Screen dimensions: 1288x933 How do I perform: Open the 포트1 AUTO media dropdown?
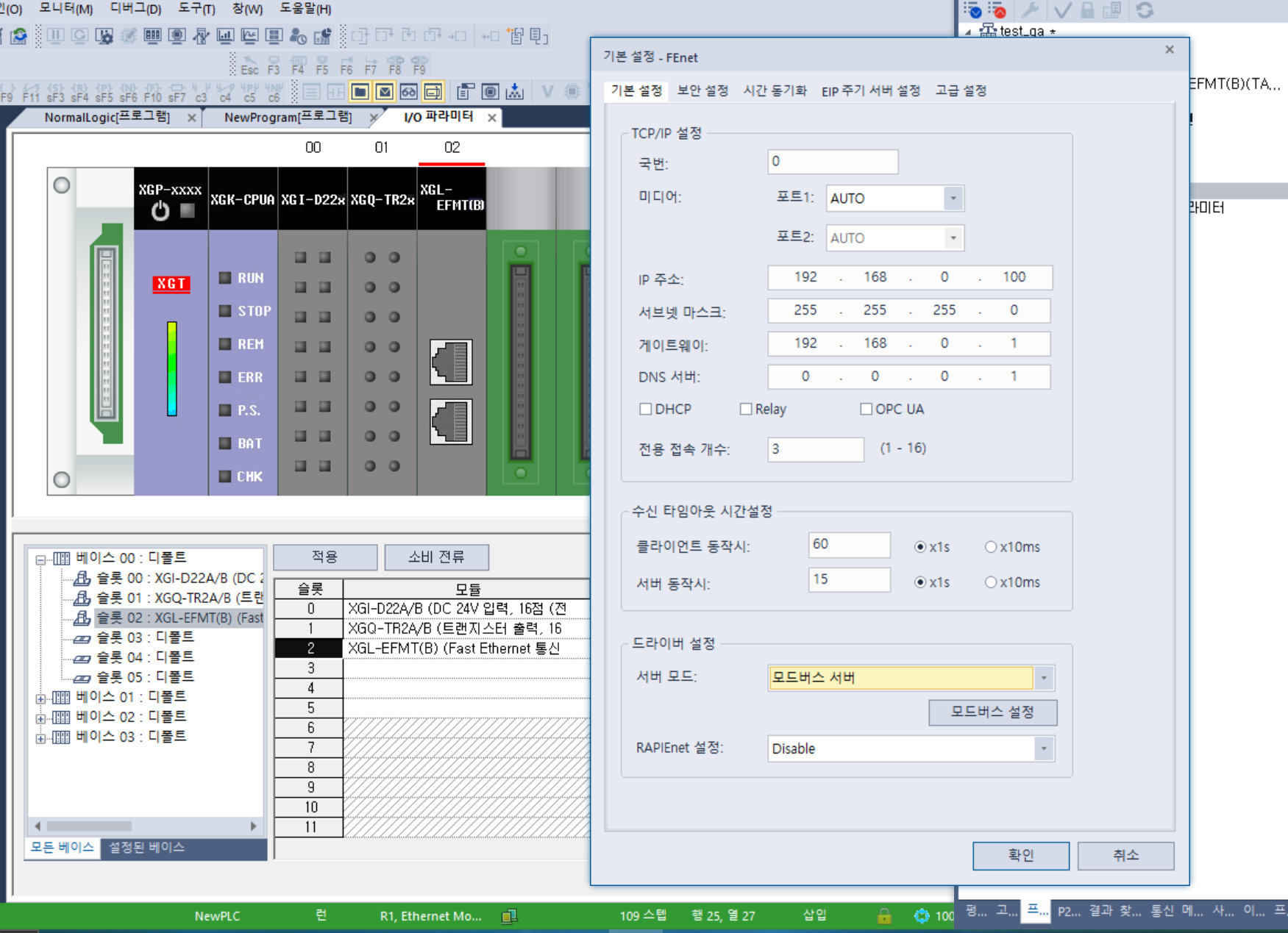pyautogui.click(x=953, y=198)
